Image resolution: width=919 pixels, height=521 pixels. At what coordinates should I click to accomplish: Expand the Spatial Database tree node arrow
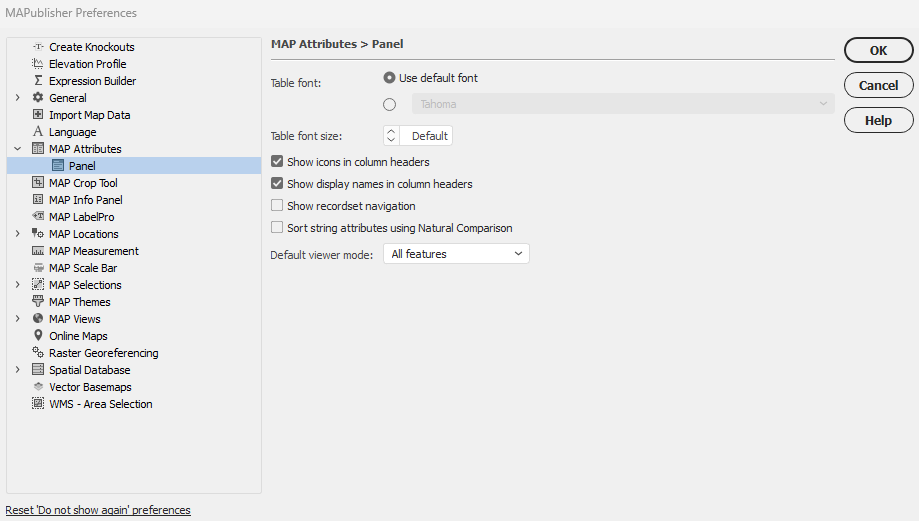pyautogui.click(x=18, y=369)
